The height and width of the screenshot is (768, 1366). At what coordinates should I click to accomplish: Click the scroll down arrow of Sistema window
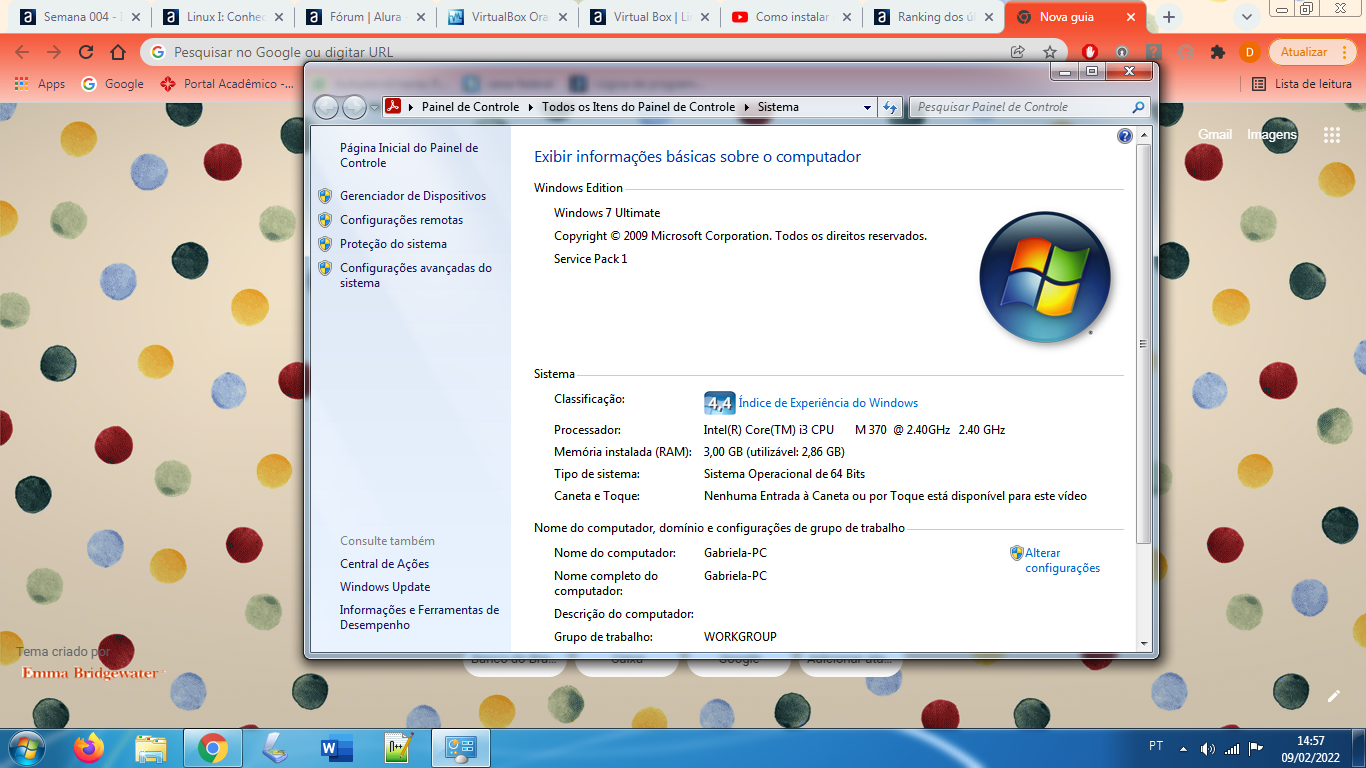1144,645
